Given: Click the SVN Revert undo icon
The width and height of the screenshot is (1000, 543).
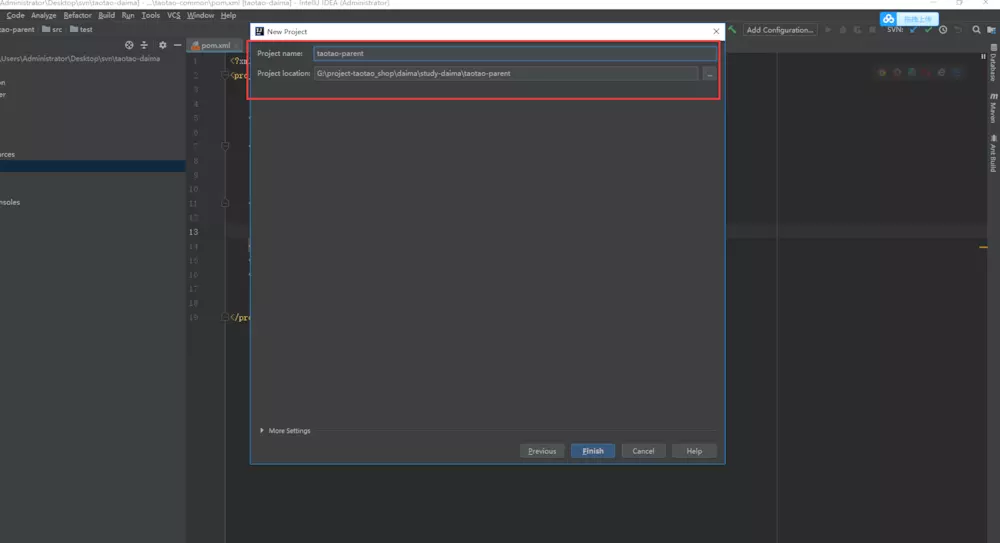Looking at the screenshot, I should point(958,30).
